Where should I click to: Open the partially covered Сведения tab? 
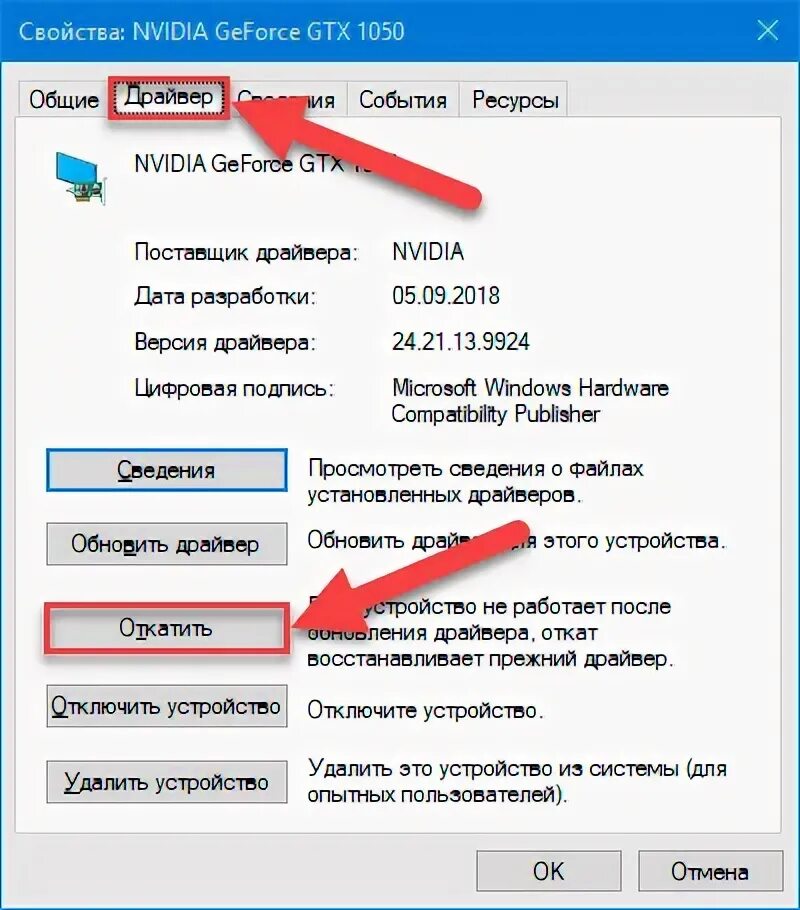point(289,100)
